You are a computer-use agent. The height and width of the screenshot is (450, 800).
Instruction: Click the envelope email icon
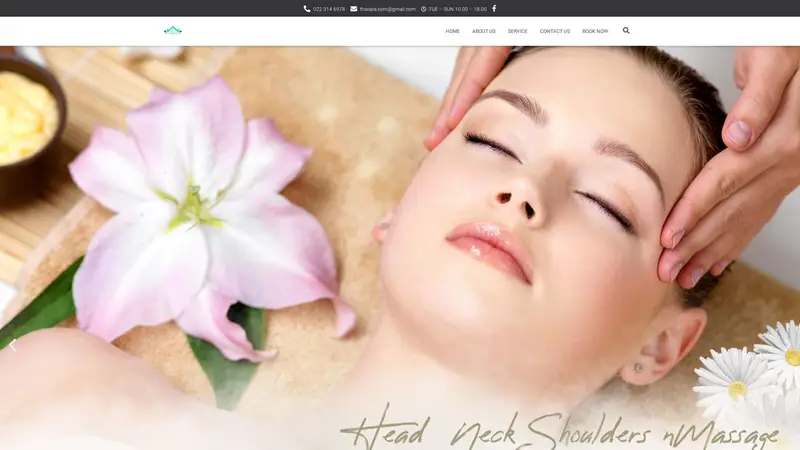click(x=354, y=9)
